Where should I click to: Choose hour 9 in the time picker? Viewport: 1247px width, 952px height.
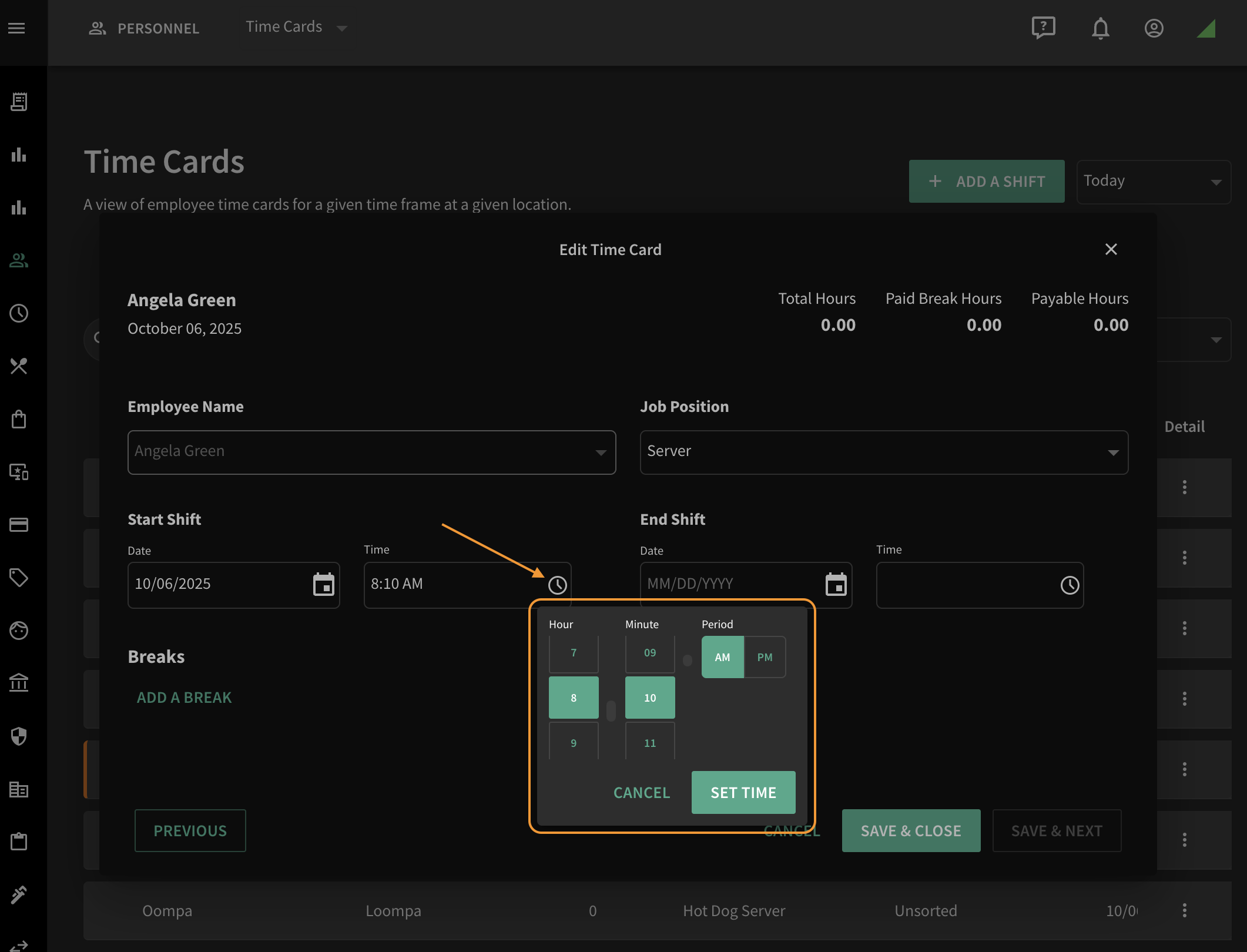574,742
